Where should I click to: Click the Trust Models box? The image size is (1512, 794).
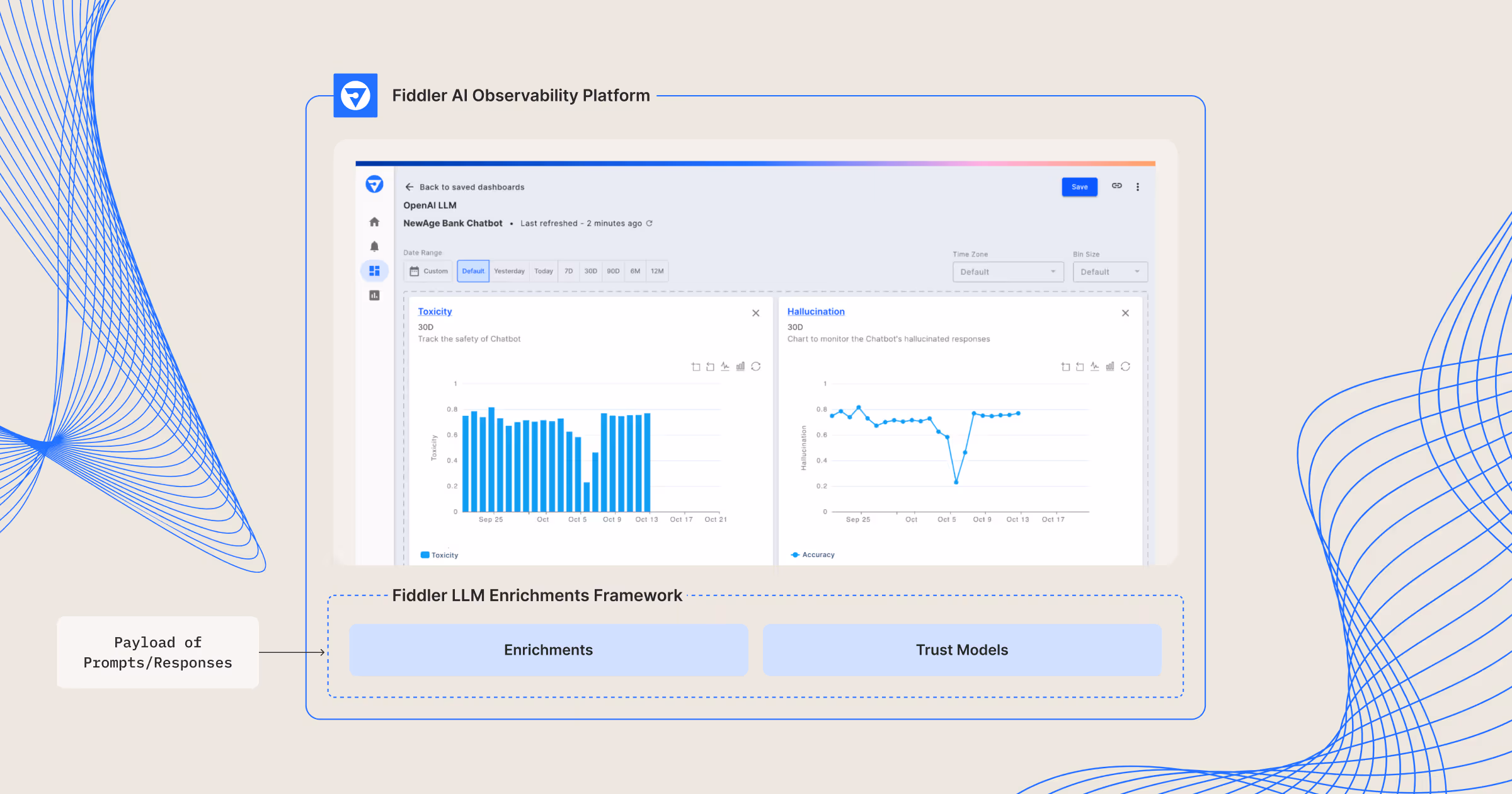tap(962, 650)
